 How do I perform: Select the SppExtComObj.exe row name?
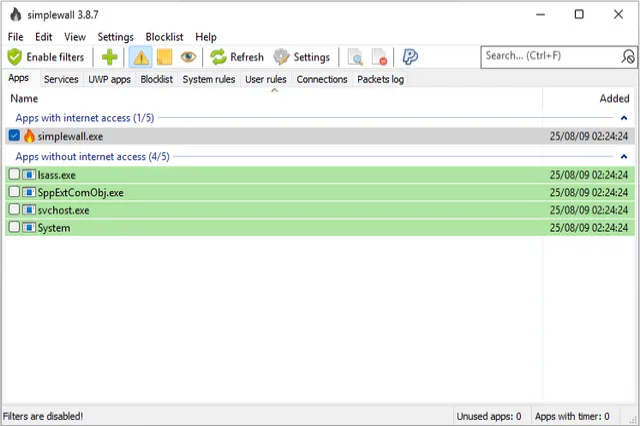(80, 193)
